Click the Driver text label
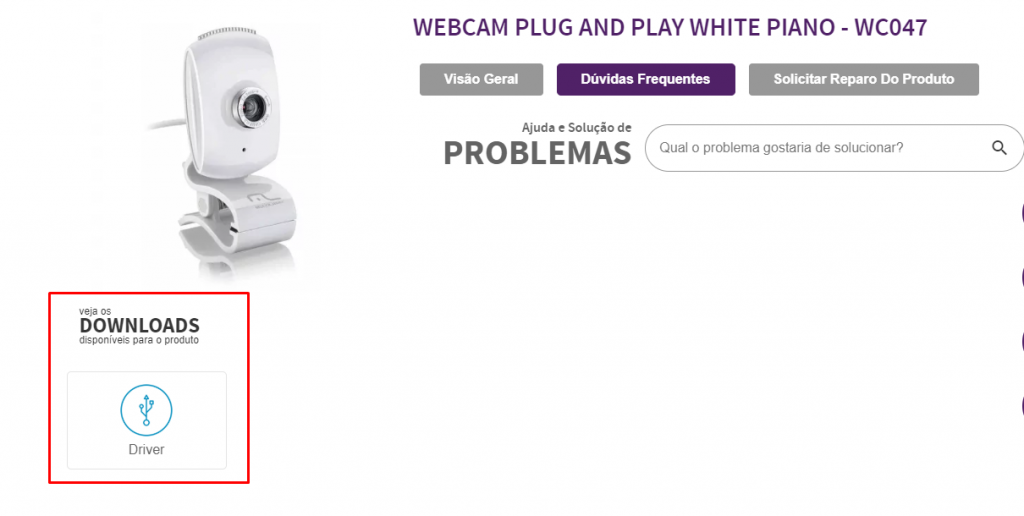This screenshot has width=1024, height=516. tap(146, 449)
